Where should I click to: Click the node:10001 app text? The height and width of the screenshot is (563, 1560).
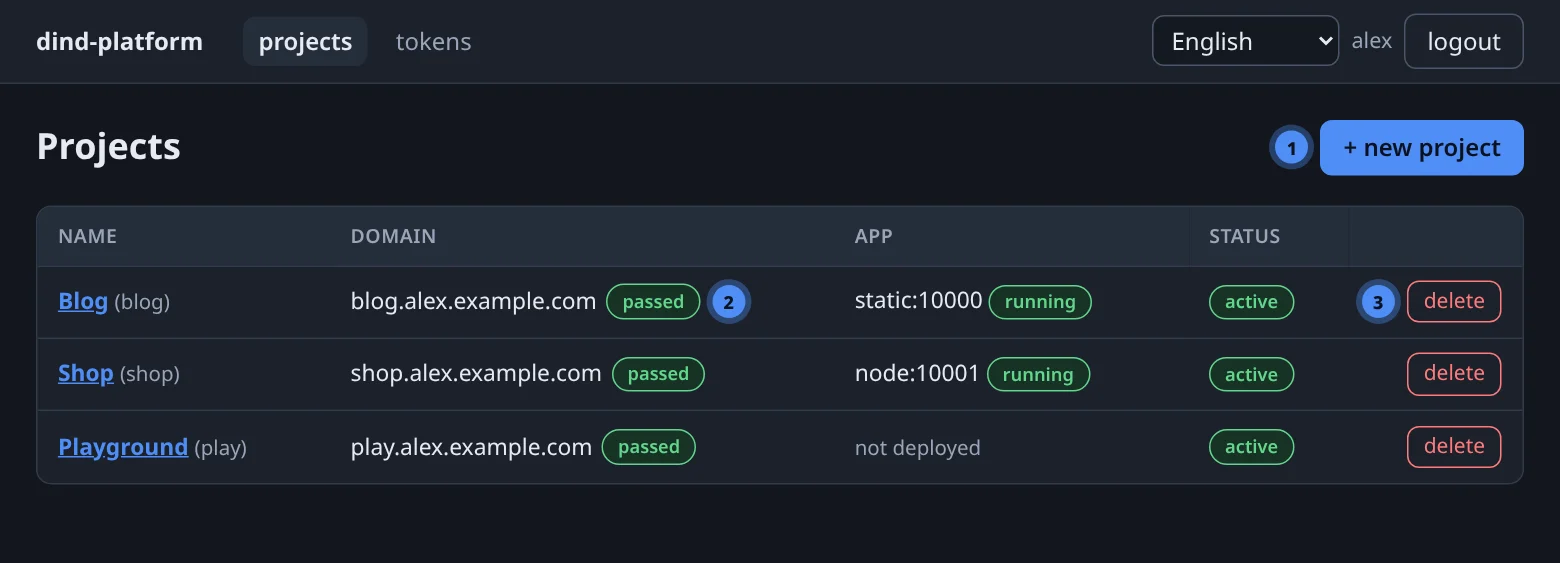click(x=917, y=374)
